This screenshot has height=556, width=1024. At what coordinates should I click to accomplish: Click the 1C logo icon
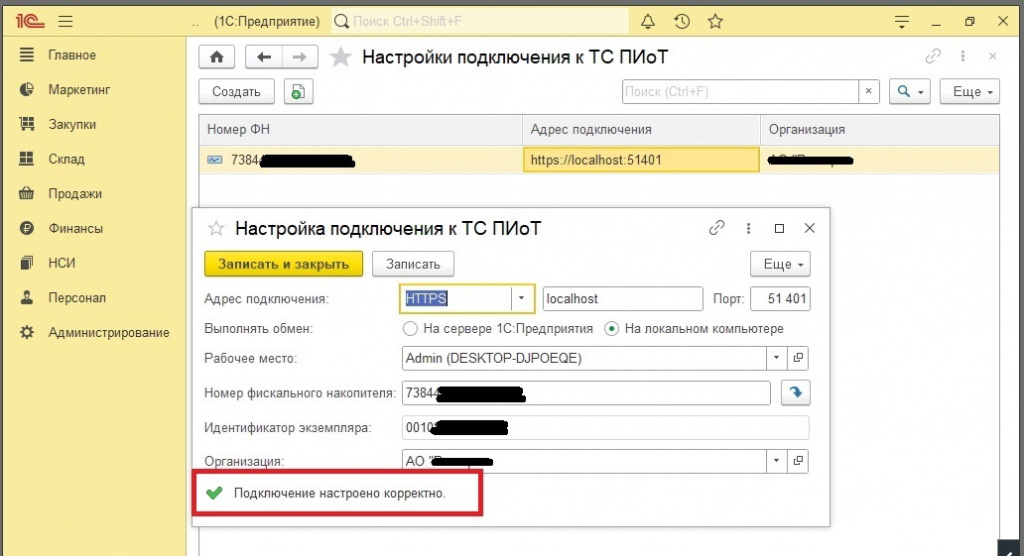click(30, 22)
